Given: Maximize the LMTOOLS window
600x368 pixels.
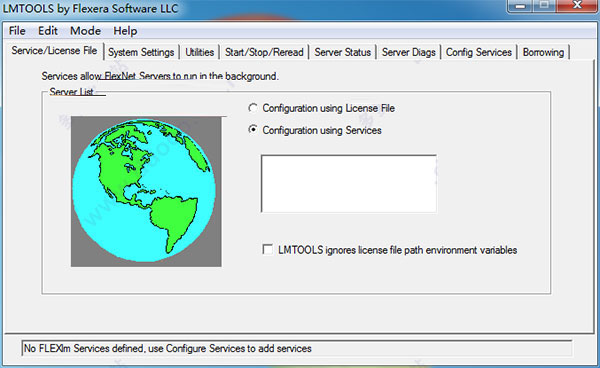Looking at the screenshot, I should [x=544, y=5].
